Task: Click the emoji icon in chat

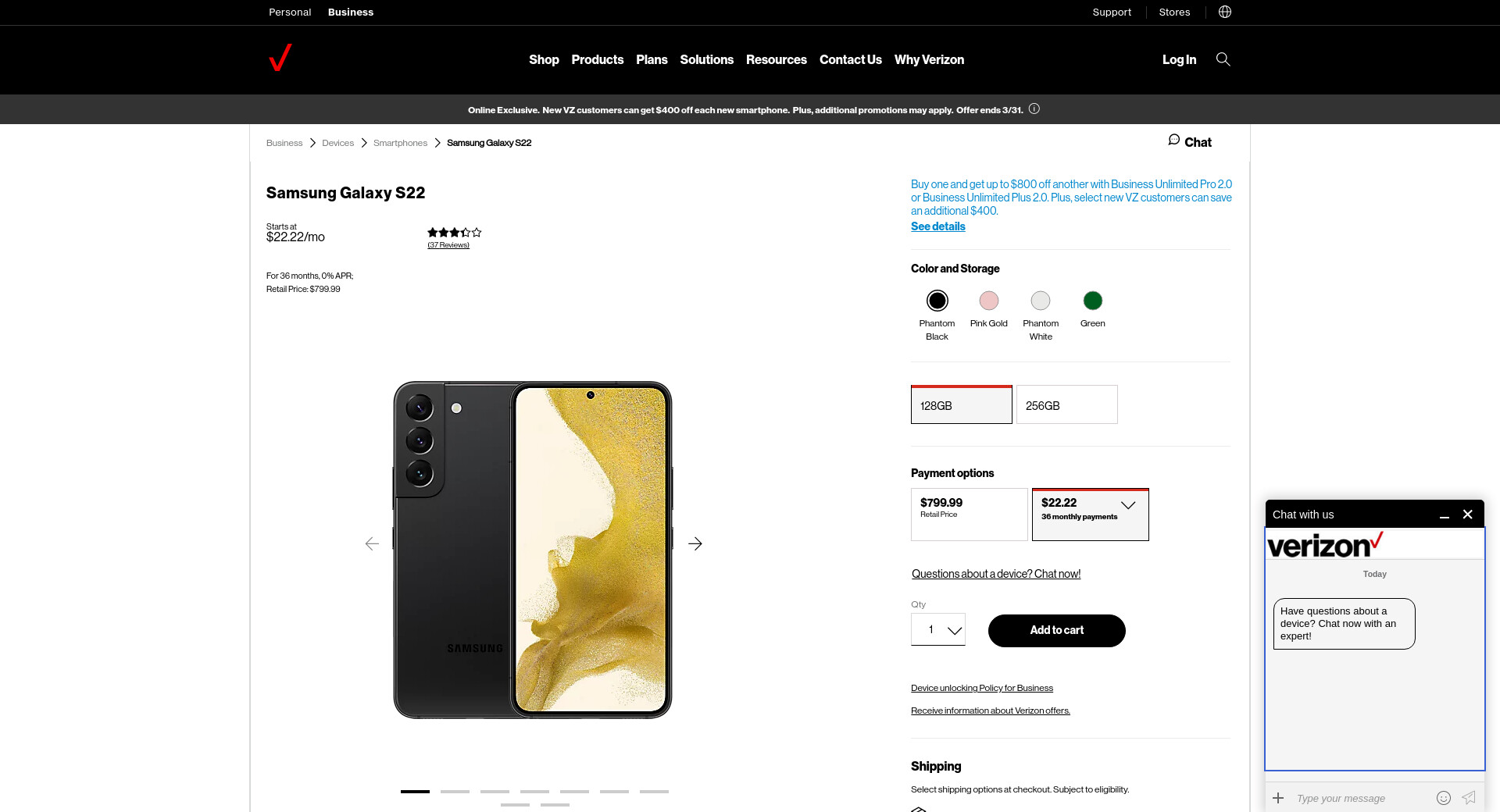Action: click(x=1444, y=798)
